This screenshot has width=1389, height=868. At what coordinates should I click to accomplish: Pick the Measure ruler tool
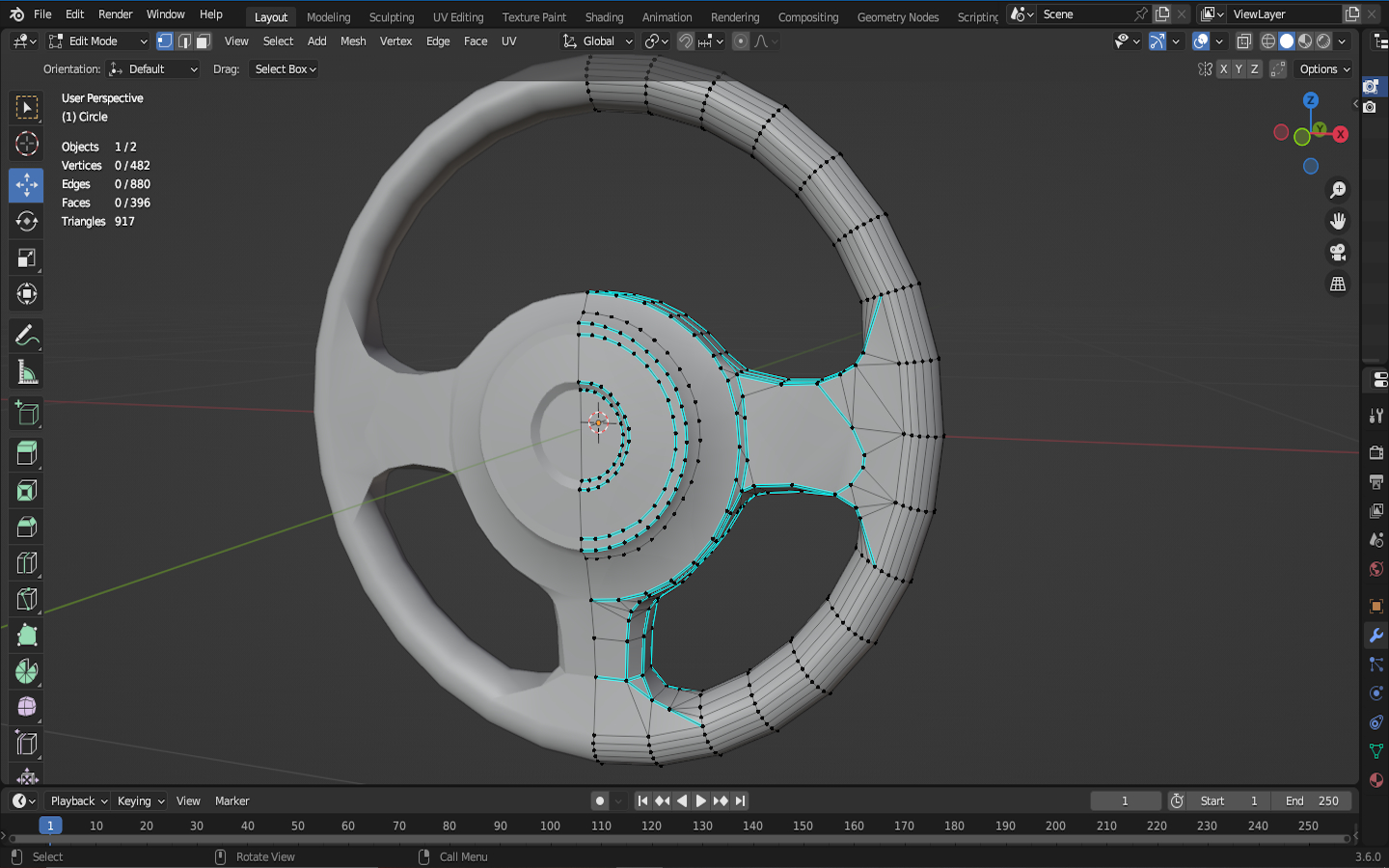click(26, 372)
